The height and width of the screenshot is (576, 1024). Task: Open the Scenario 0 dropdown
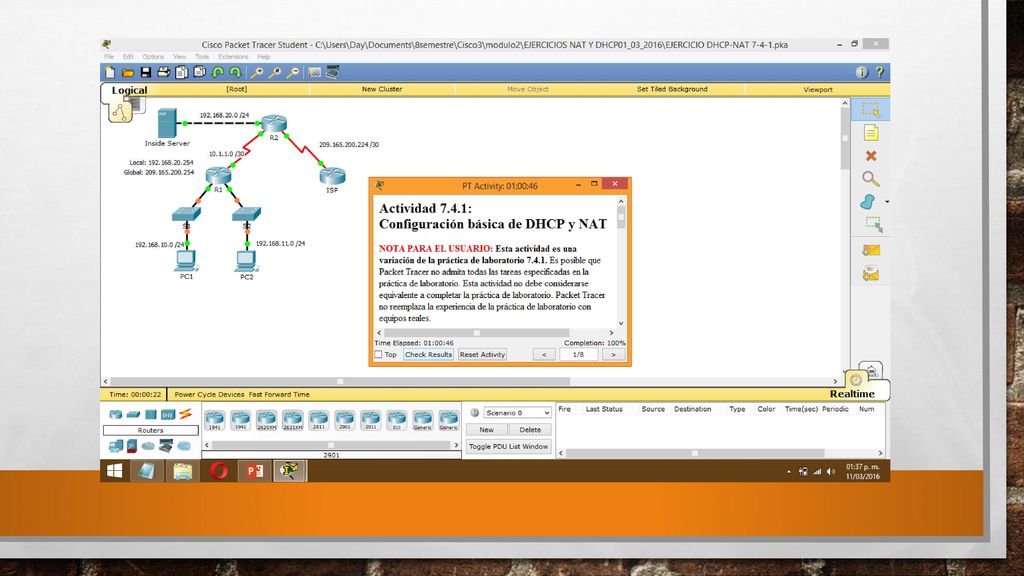[517, 413]
